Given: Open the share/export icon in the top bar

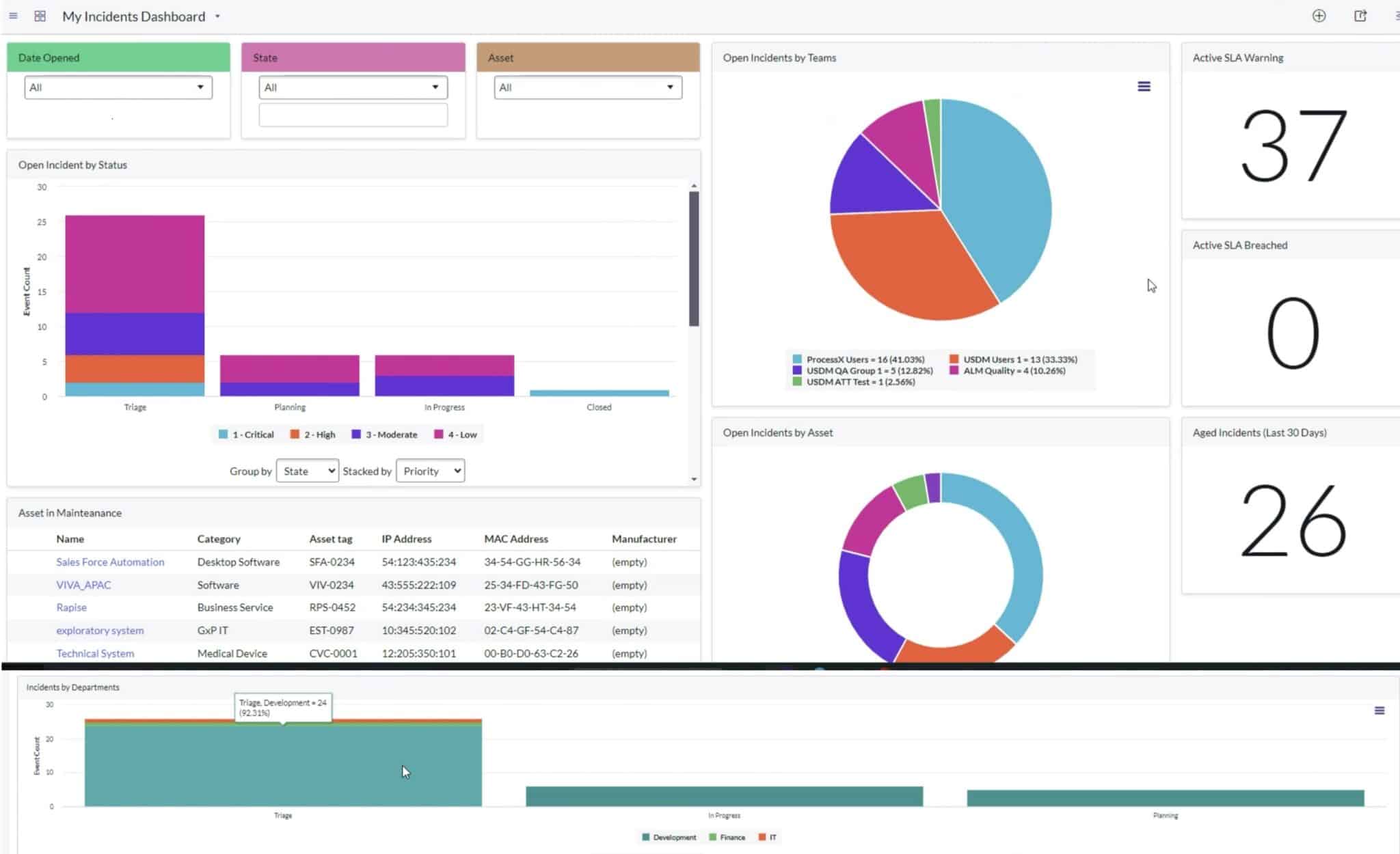Looking at the screenshot, I should [1360, 15].
